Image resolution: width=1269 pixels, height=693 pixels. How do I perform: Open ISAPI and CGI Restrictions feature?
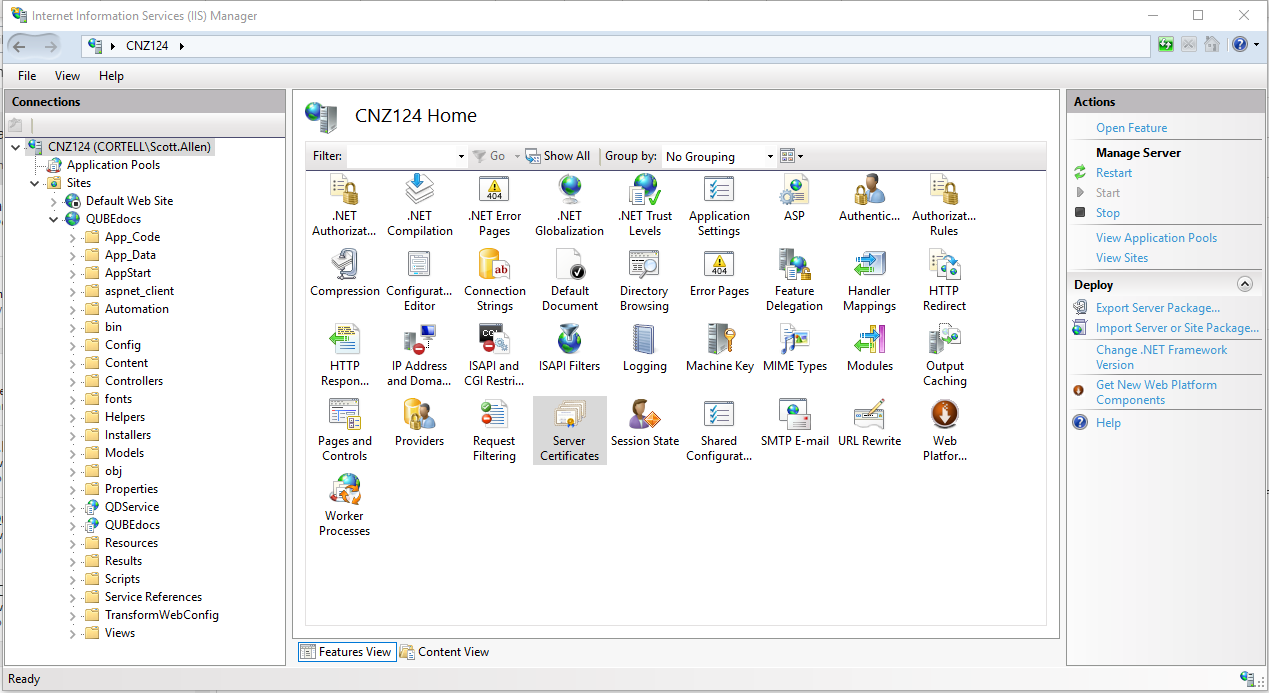[x=494, y=354]
